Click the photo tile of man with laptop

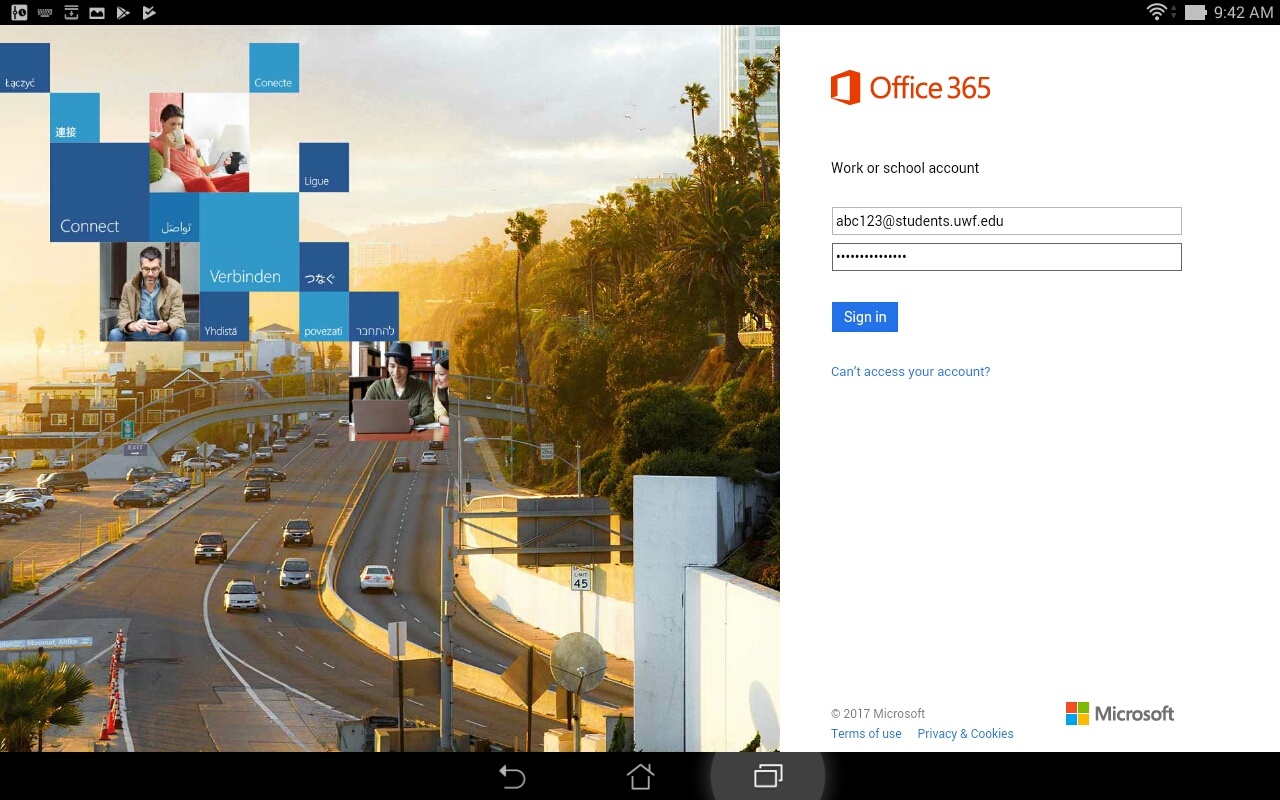pyautogui.click(x=399, y=392)
